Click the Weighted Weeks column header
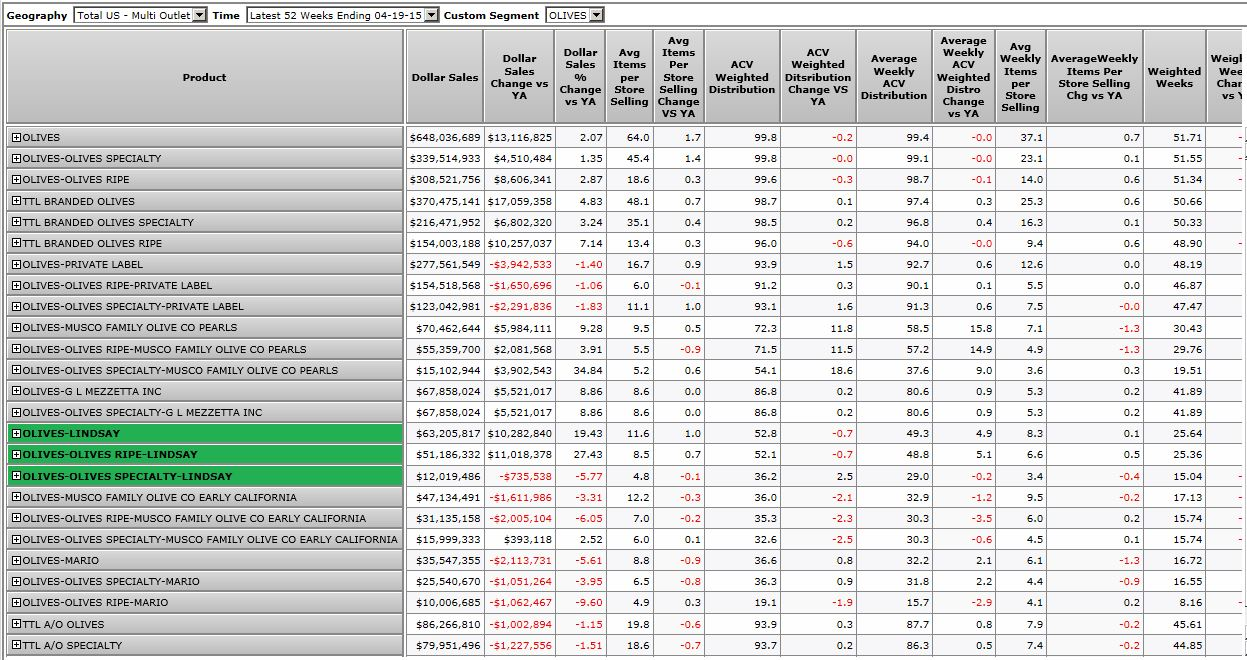The width and height of the screenshot is (1247, 660). click(1174, 77)
